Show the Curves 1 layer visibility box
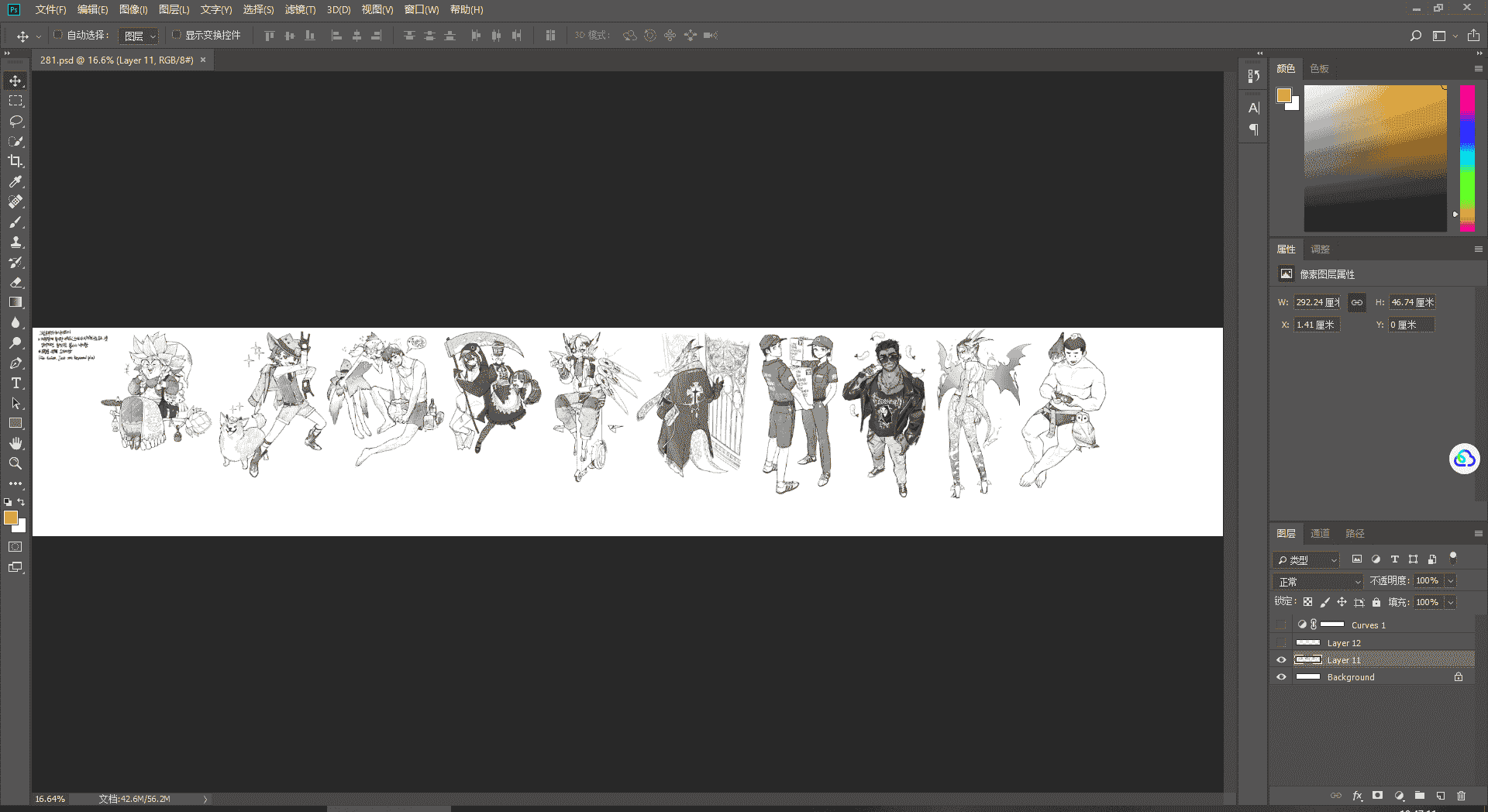 (x=1281, y=625)
